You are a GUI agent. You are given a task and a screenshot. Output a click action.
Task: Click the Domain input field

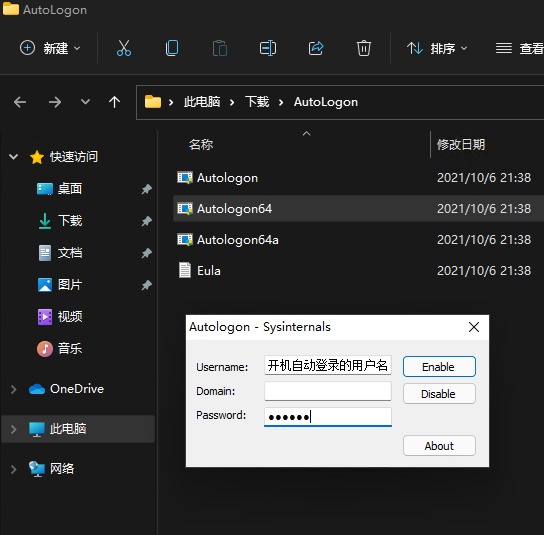[x=328, y=391]
